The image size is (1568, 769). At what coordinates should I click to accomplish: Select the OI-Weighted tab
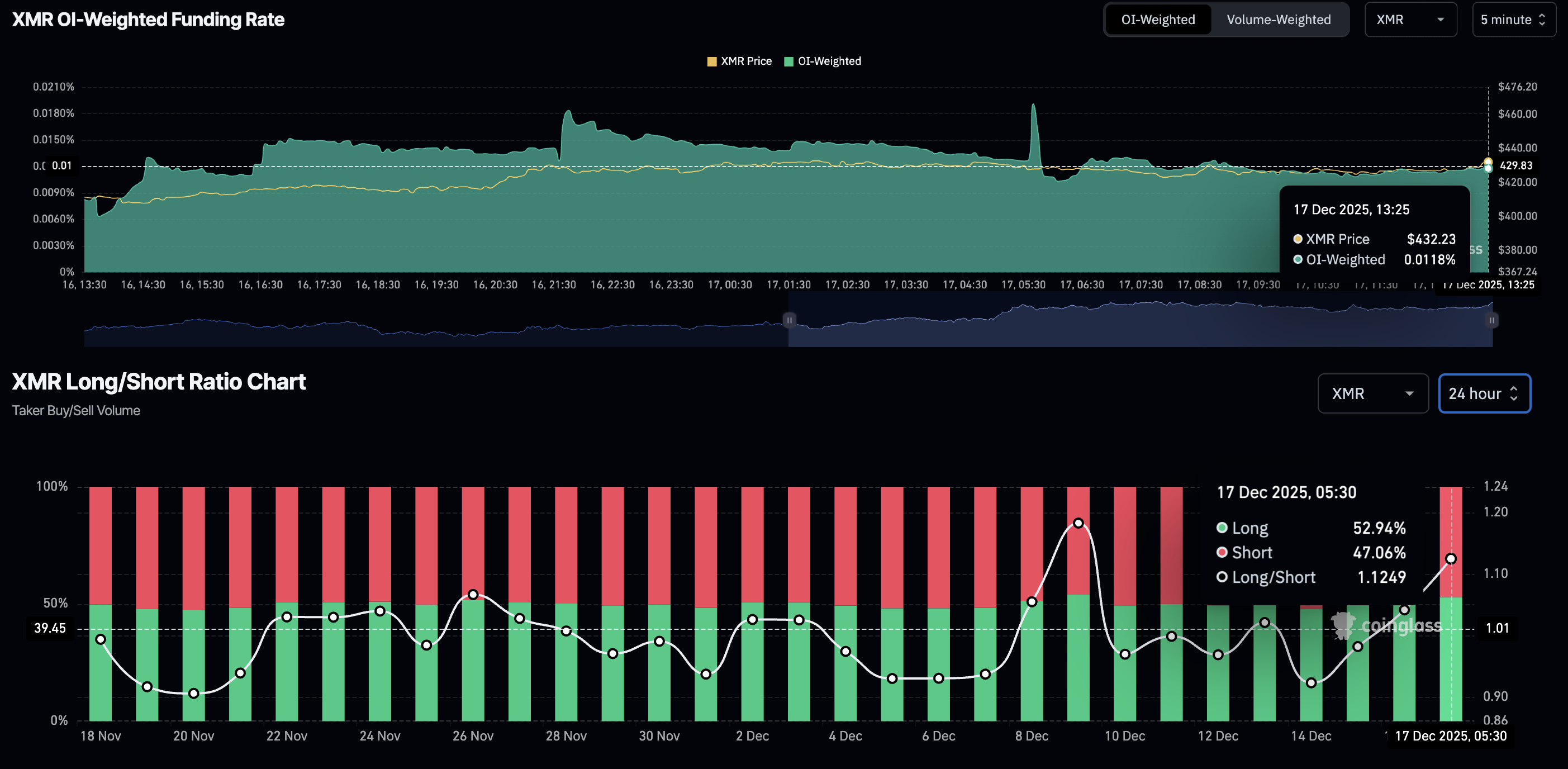(x=1158, y=19)
